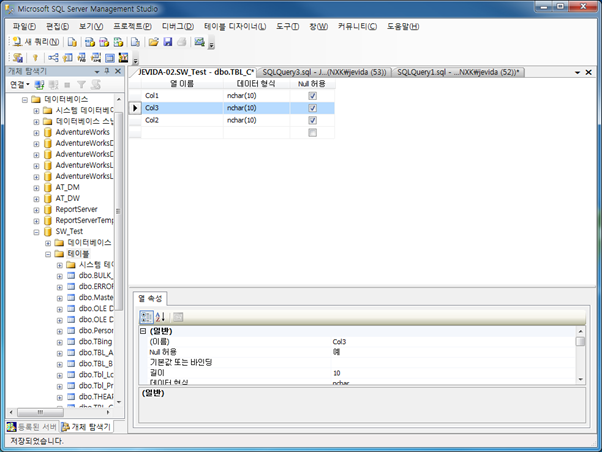Click the Col1 column name cell
This screenshot has height=452, width=602.
(x=182, y=96)
